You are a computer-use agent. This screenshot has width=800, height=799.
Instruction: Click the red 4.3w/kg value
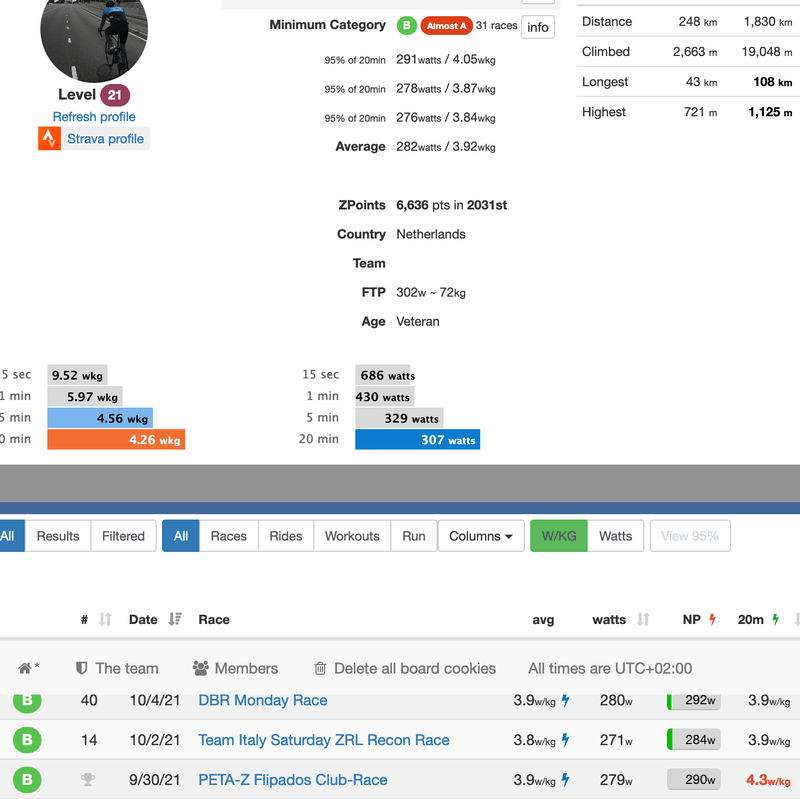(768, 780)
